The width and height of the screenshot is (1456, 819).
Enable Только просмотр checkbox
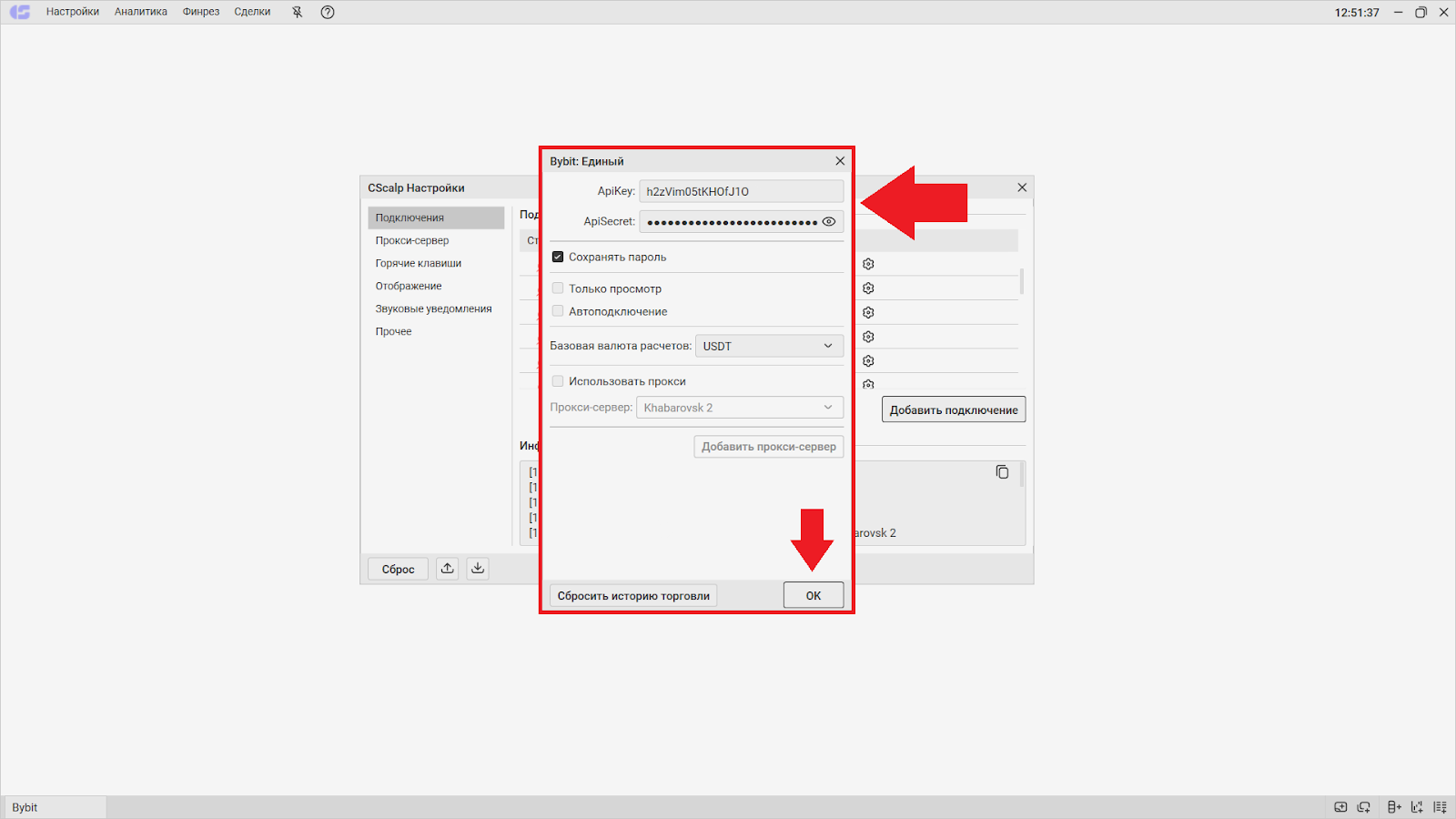[558, 288]
